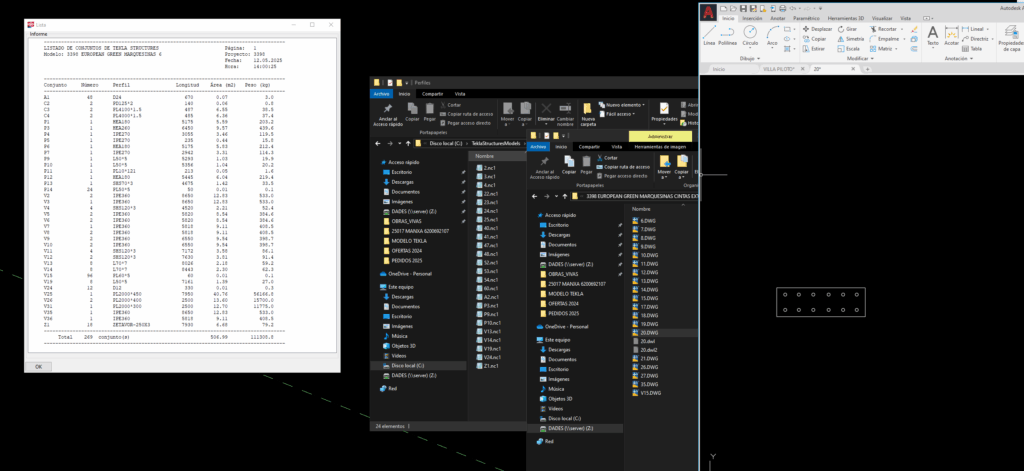1024x471 pixels.
Task: Select the Polilínea tool
Action: tap(727, 35)
